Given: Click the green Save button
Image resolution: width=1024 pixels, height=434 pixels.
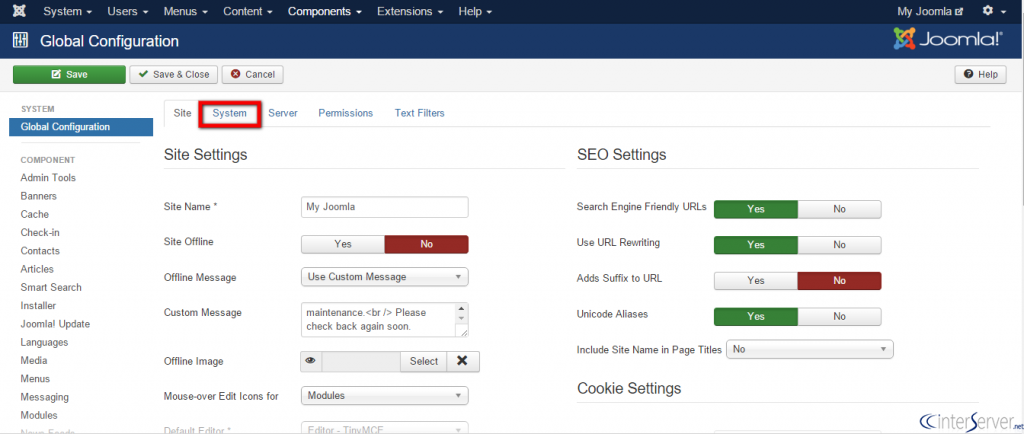Looking at the screenshot, I should pyautogui.click(x=69, y=74).
